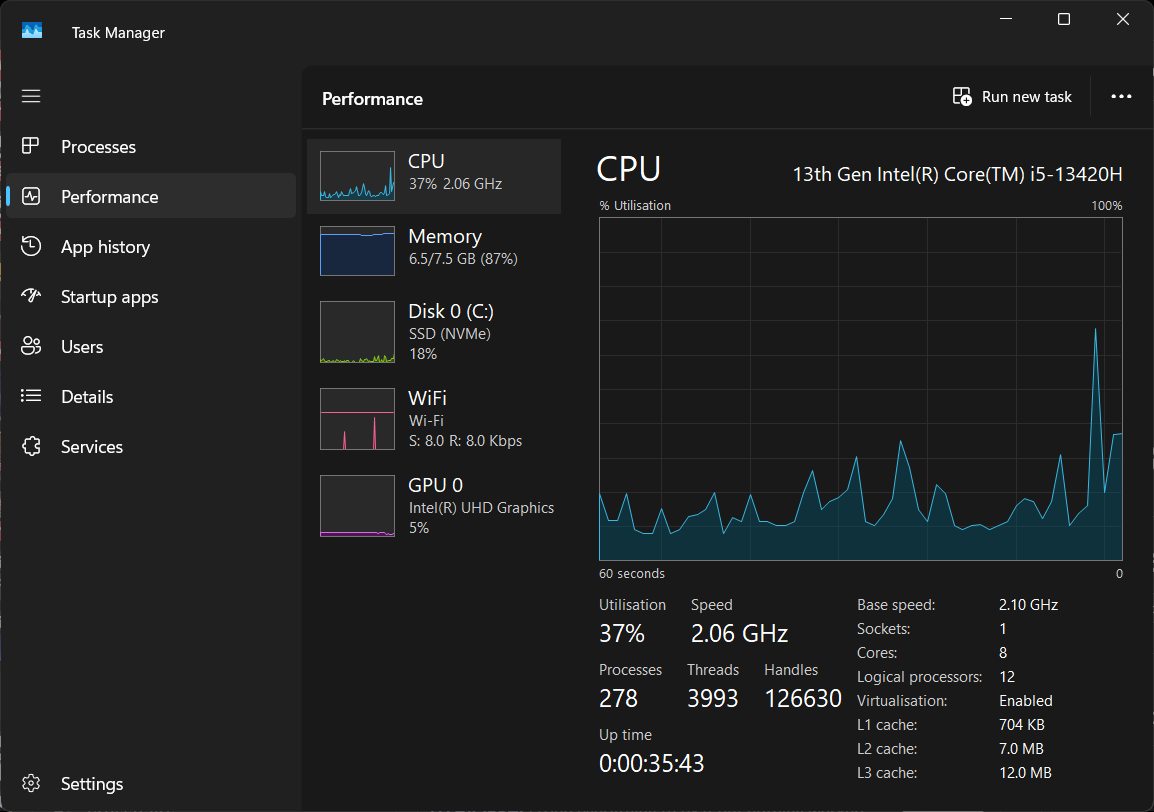Image resolution: width=1154 pixels, height=812 pixels.
Task: Open the Disk 0 (C:) performance view
Action: point(434,331)
